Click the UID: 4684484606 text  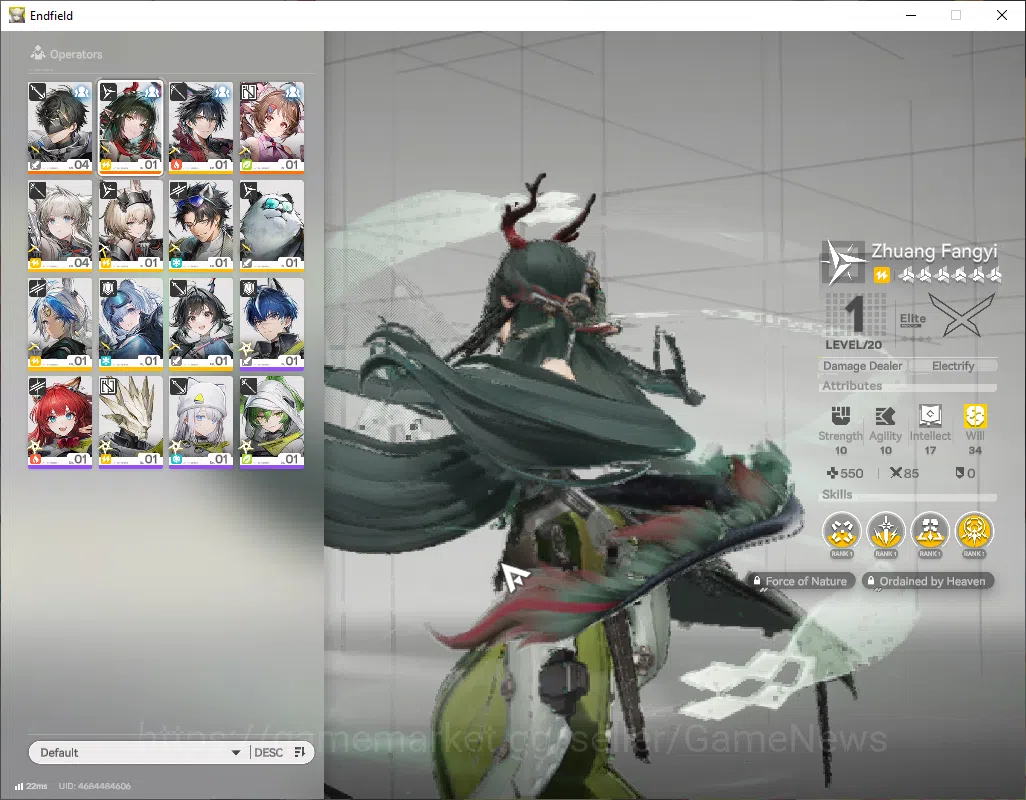tap(94, 786)
